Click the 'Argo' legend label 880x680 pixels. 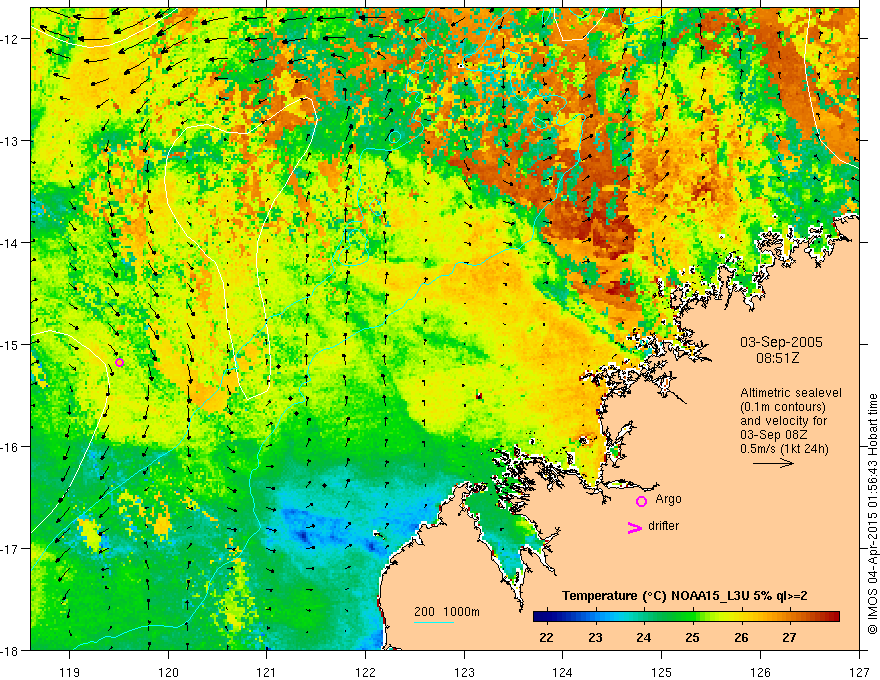pos(668,499)
